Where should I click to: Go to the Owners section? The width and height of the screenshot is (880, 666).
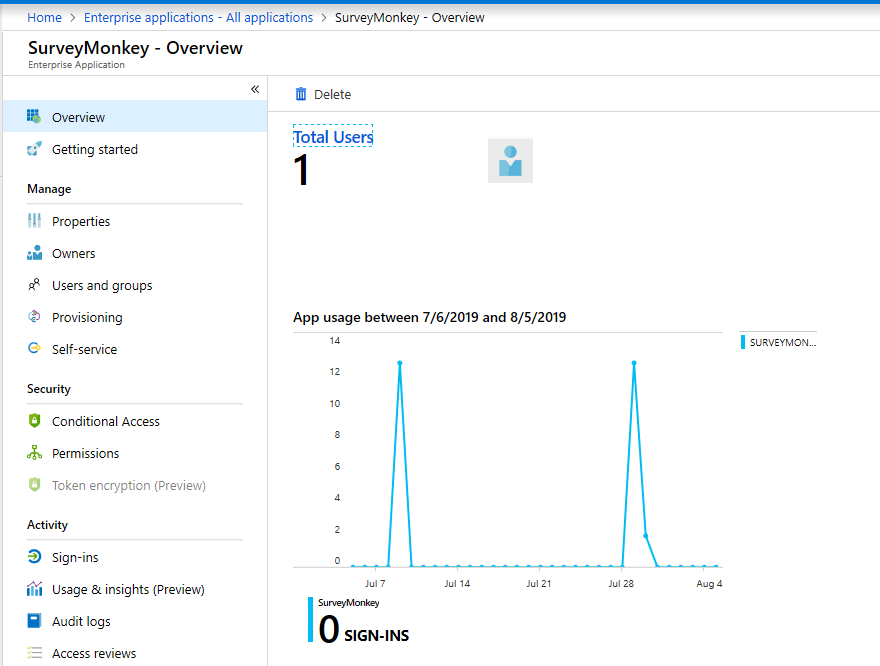135,253
